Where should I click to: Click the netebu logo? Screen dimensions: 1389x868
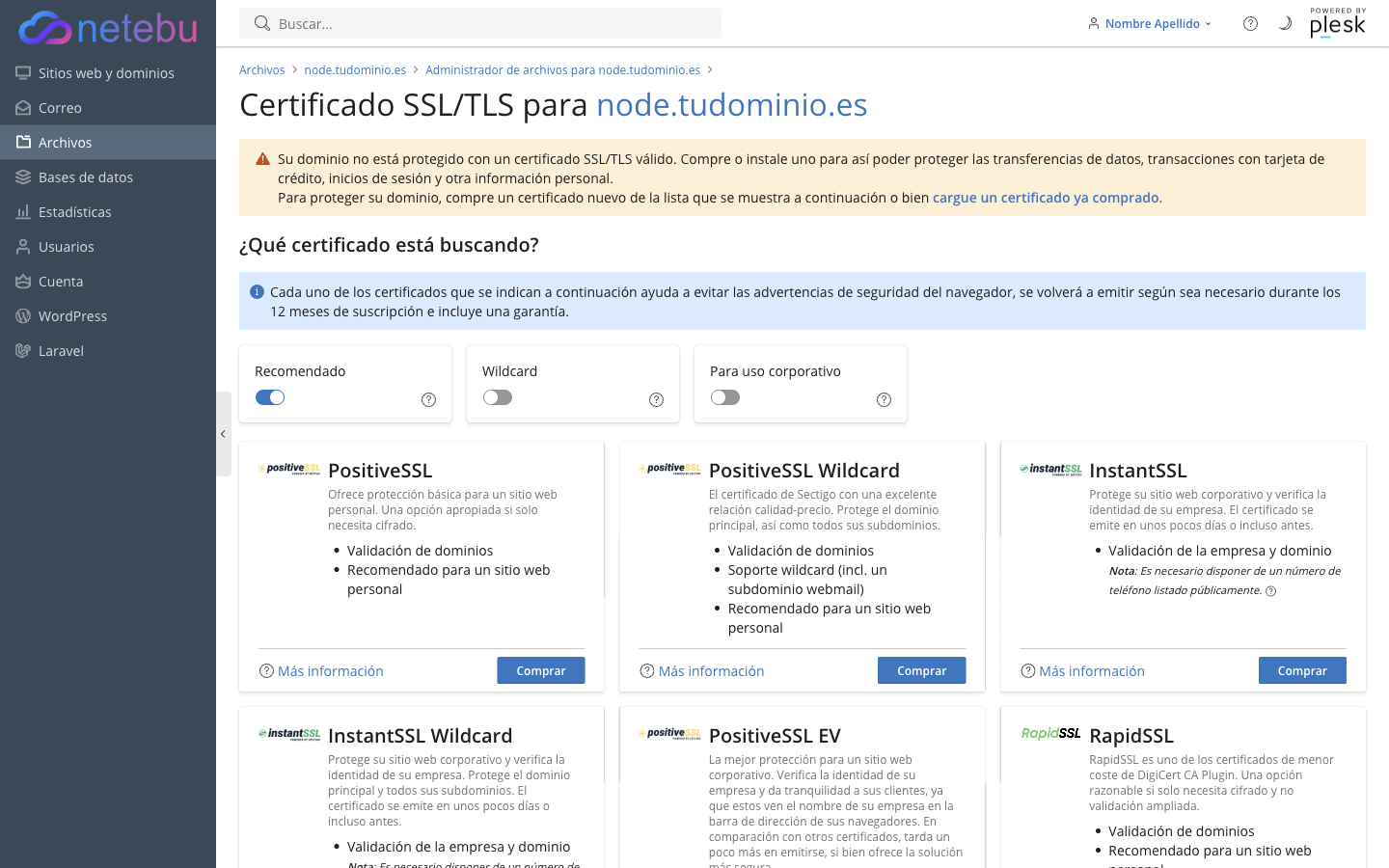click(x=108, y=29)
